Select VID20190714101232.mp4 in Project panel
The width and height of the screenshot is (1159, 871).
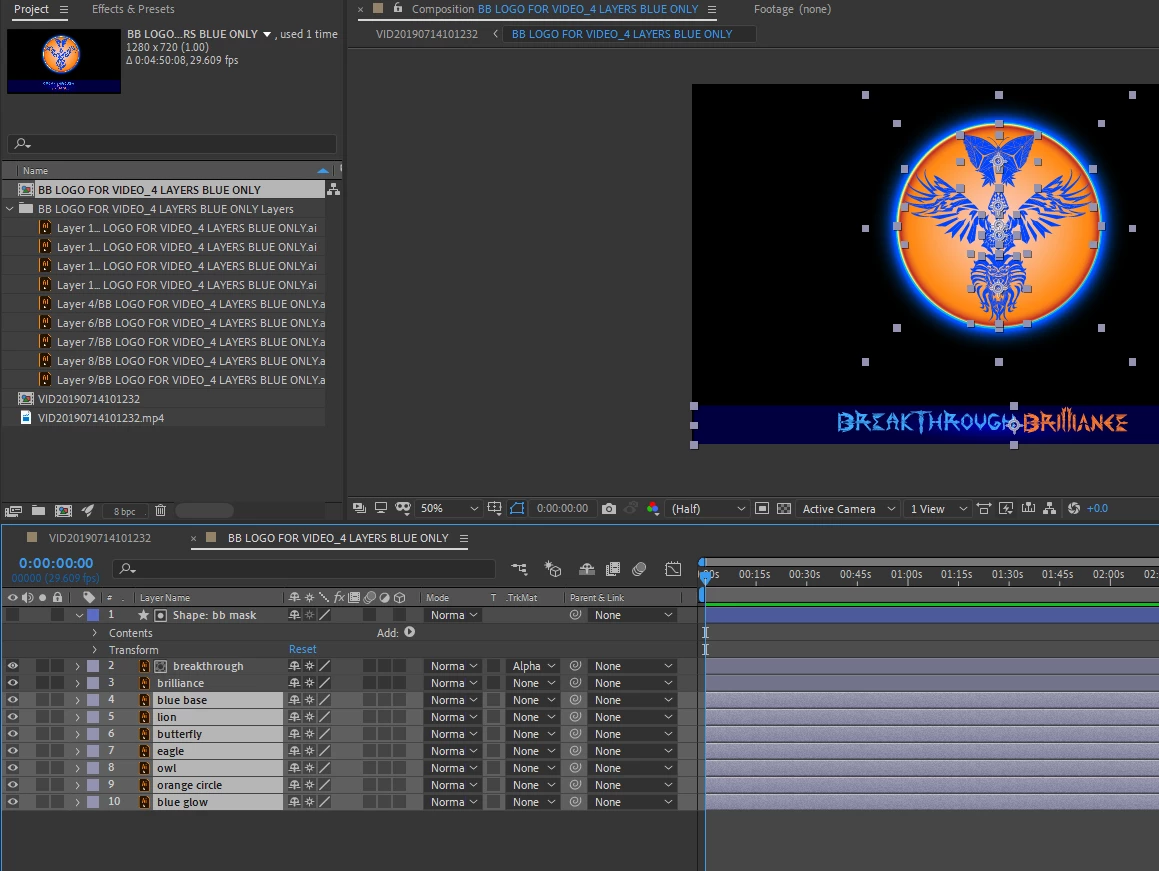[x=101, y=418]
